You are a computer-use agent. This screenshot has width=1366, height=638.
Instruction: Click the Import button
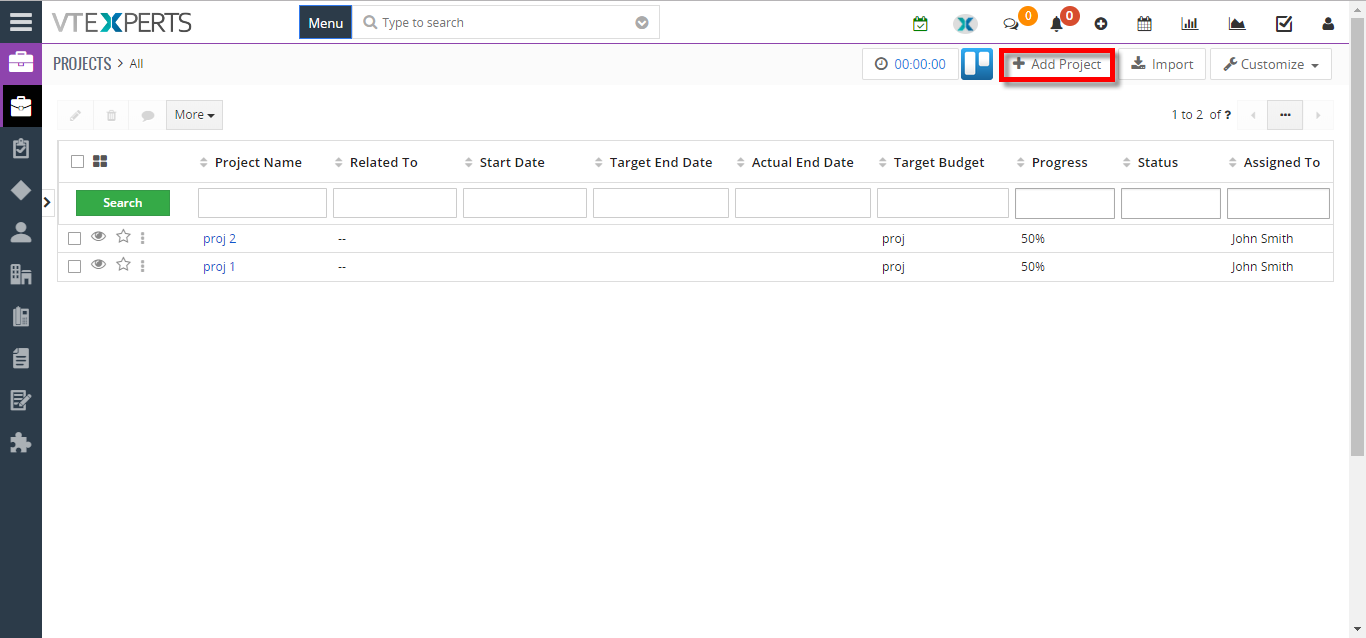tap(1162, 64)
